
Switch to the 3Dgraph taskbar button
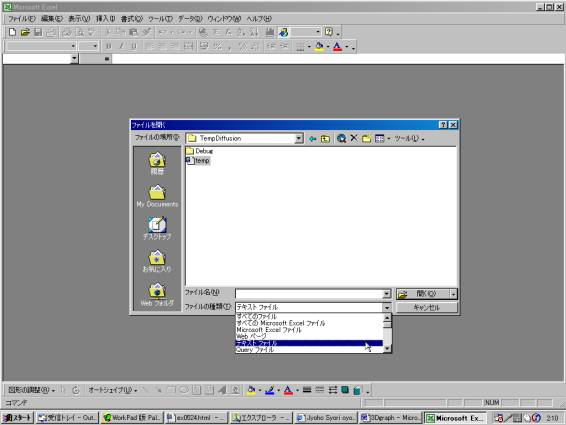pos(390,418)
